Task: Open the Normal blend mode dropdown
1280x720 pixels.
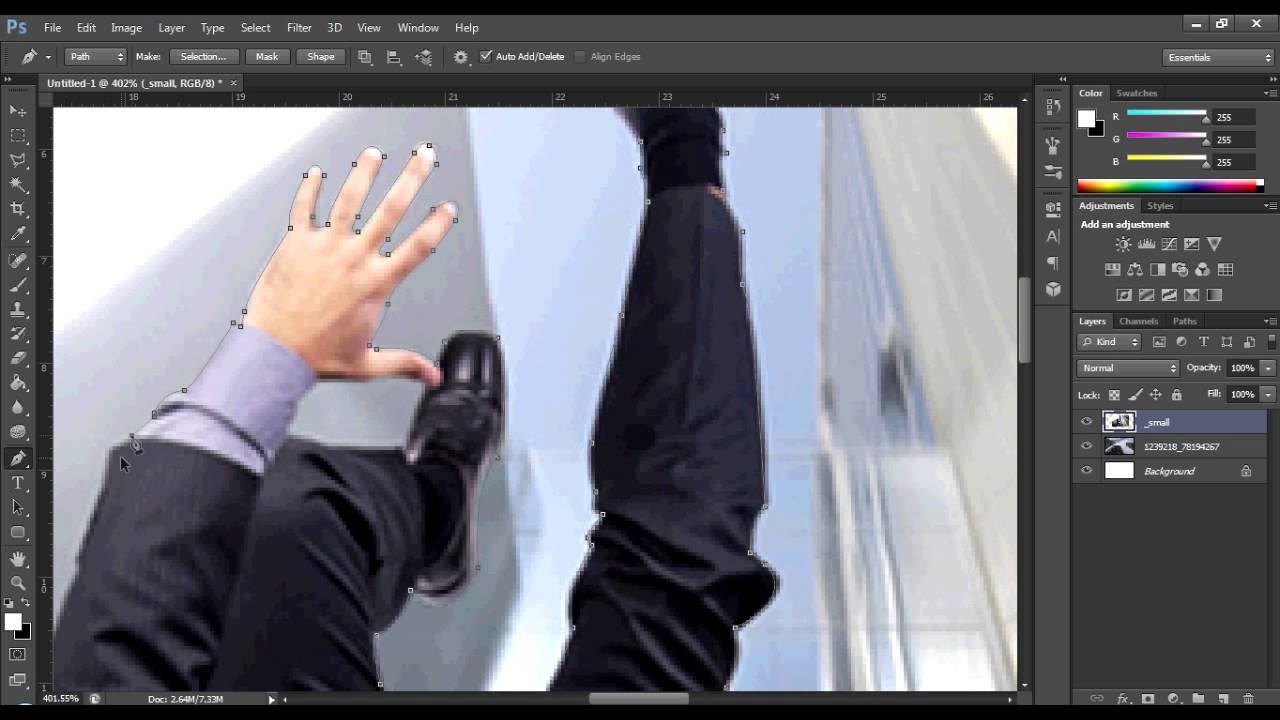Action: click(x=1129, y=368)
